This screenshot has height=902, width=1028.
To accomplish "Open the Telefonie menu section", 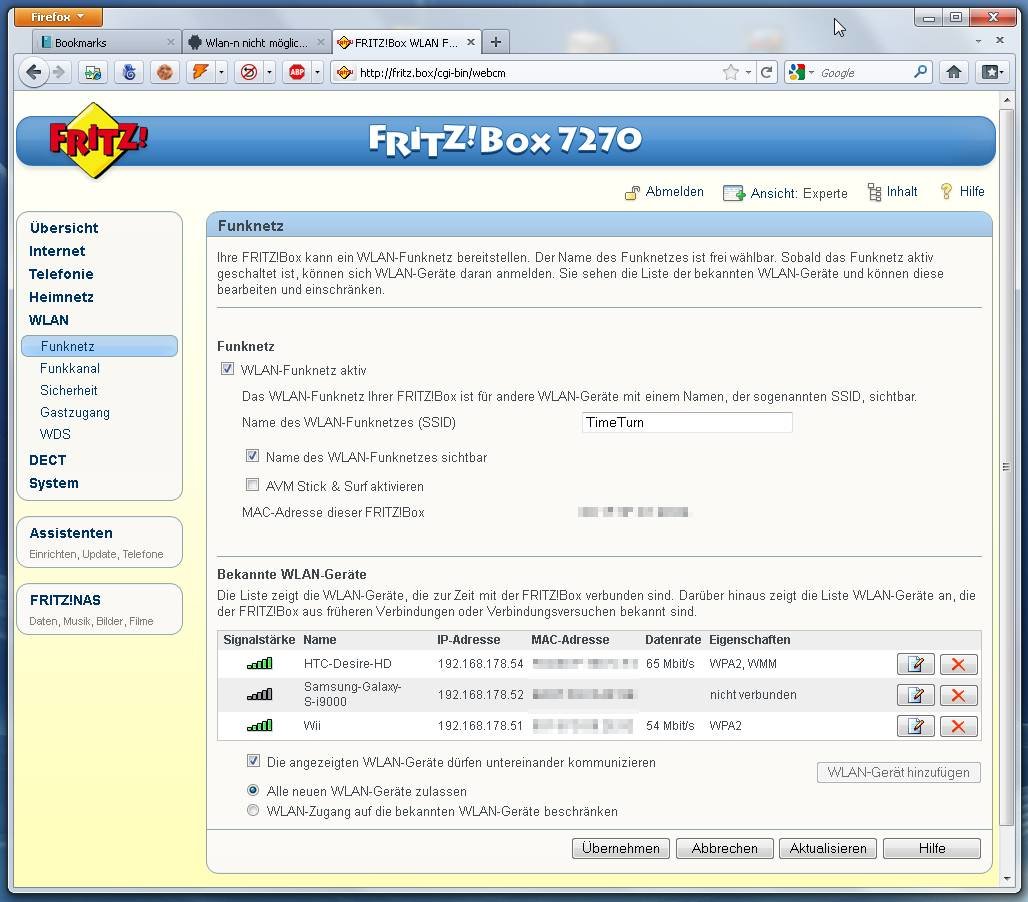I will pyautogui.click(x=61, y=274).
